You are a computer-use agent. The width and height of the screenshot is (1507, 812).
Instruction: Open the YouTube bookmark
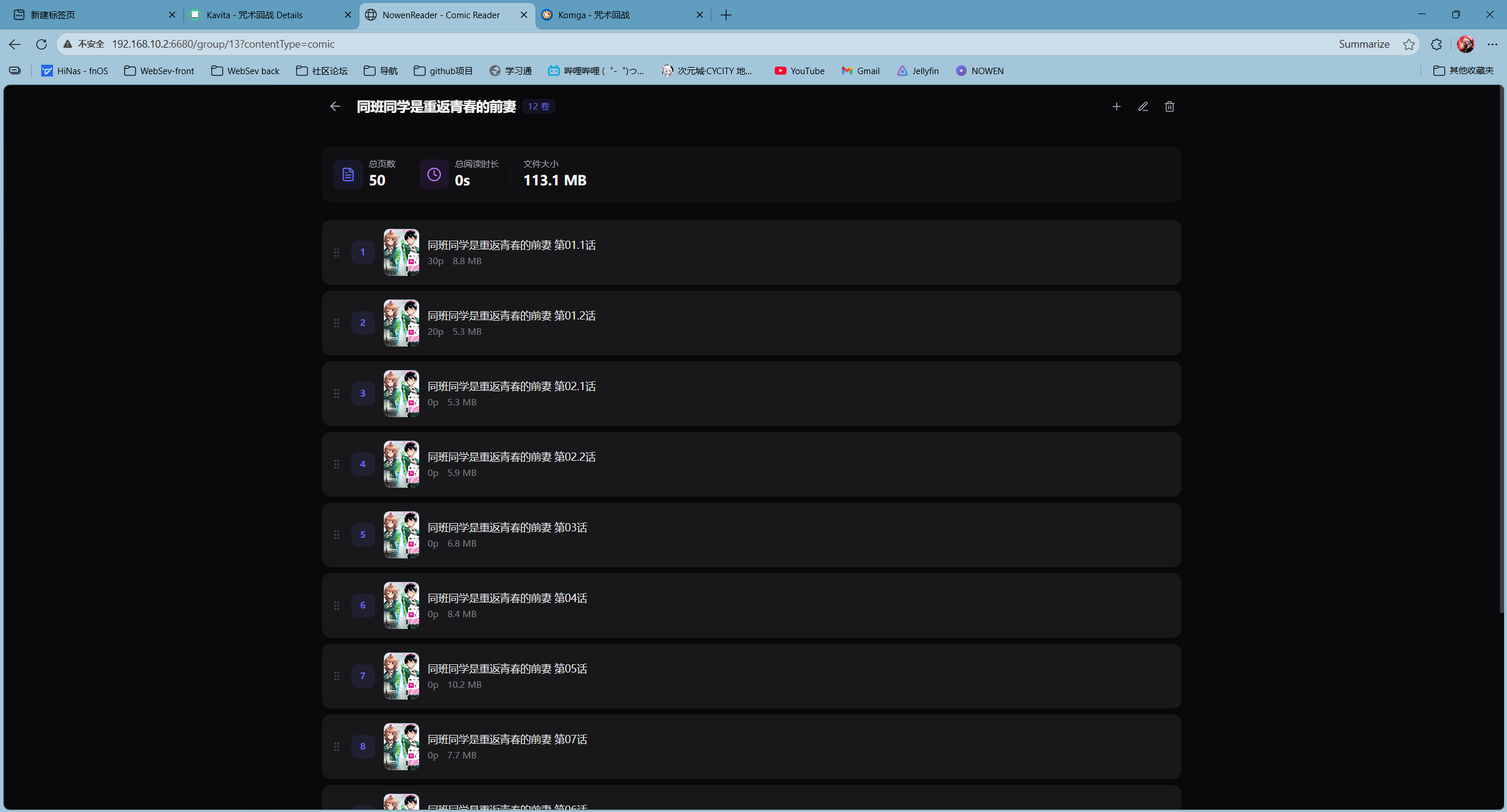pos(799,71)
